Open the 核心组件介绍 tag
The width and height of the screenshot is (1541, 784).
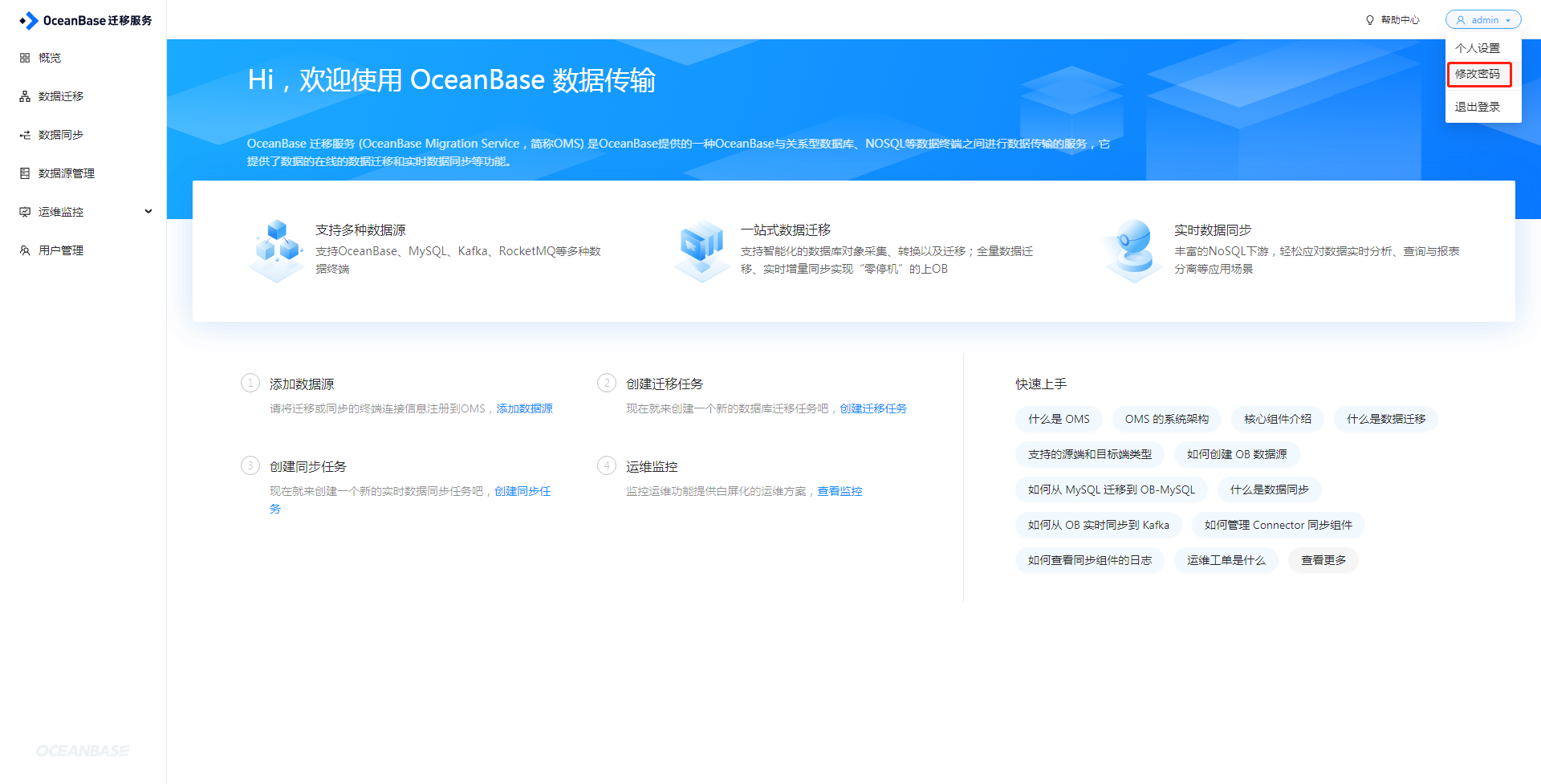pos(1278,419)
